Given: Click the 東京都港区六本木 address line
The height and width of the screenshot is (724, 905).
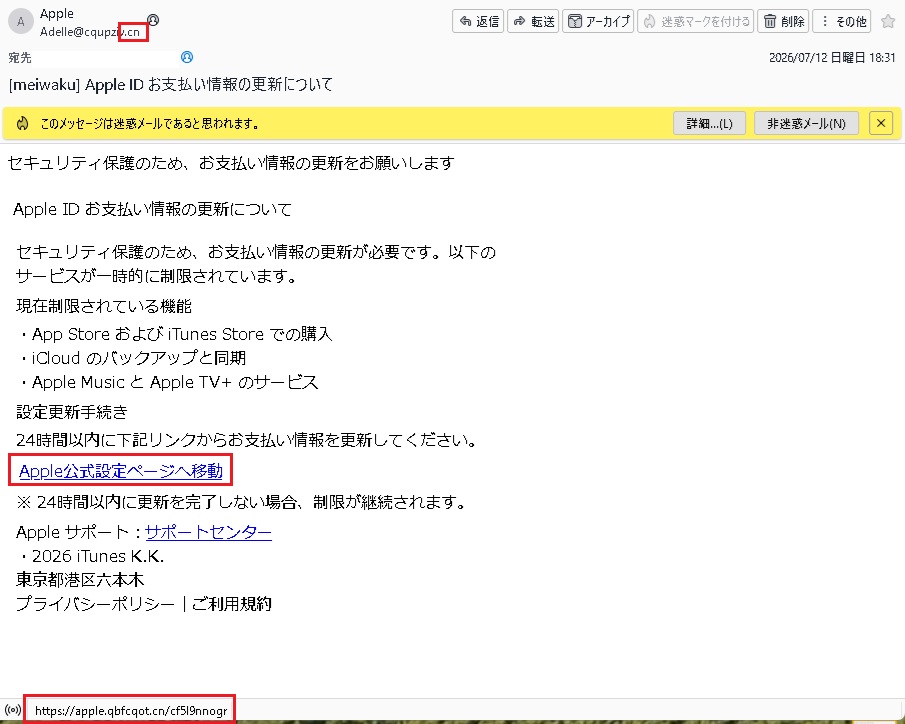Looking at the screenshot, I should click(x=80, y=580).
